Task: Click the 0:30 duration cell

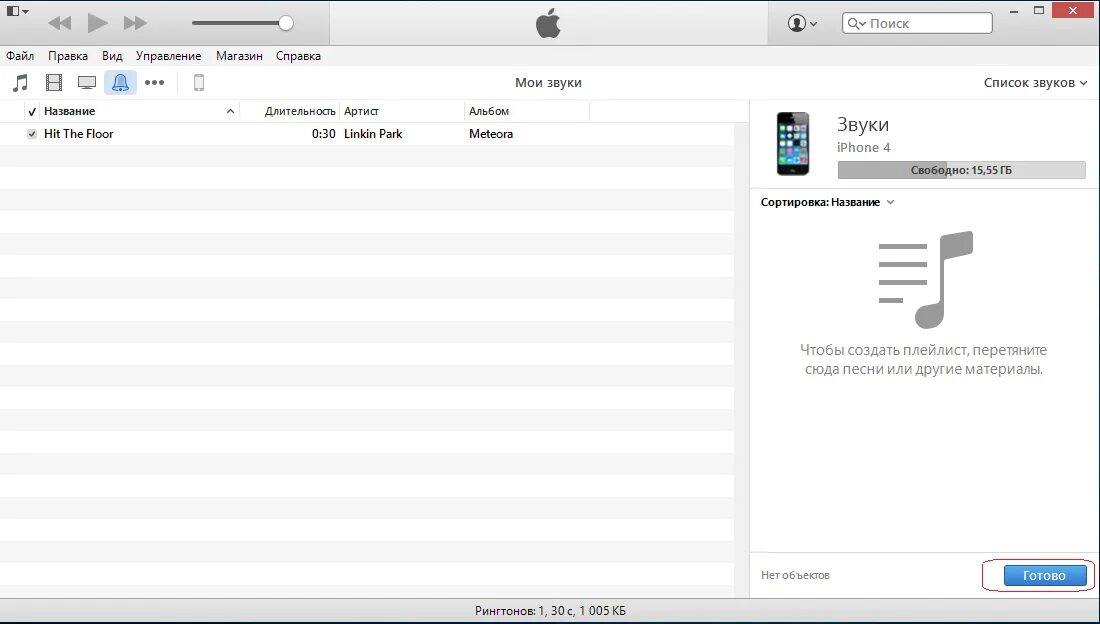Action: 323,134
